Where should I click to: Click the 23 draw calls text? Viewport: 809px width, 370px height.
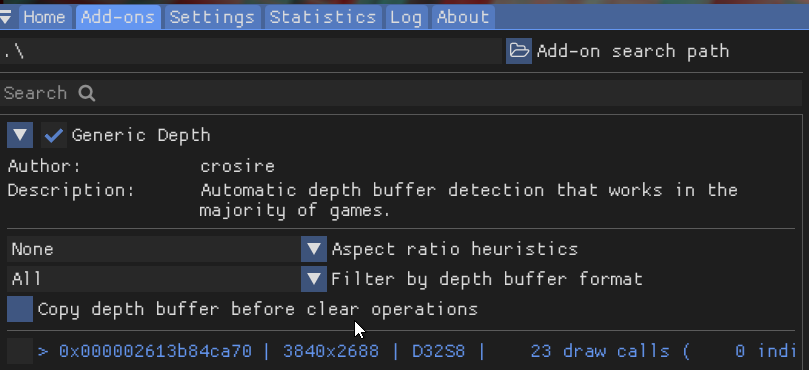coord(600,351)
